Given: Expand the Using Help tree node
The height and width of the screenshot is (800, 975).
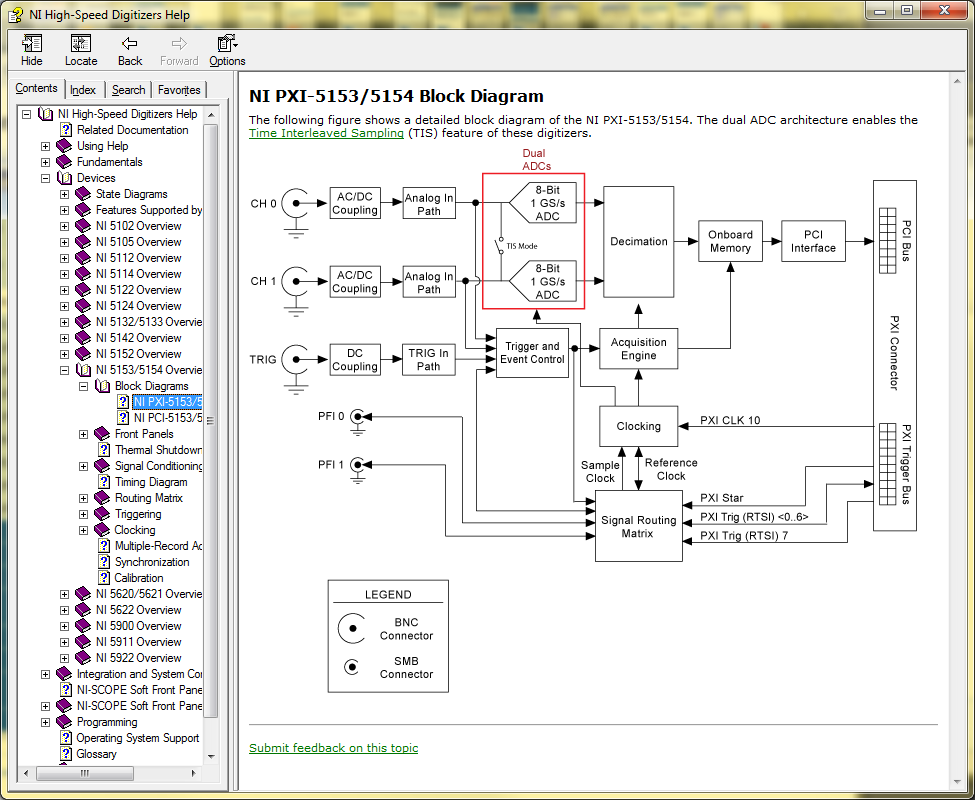Looking at the screenshot, I should click(46, 146).
